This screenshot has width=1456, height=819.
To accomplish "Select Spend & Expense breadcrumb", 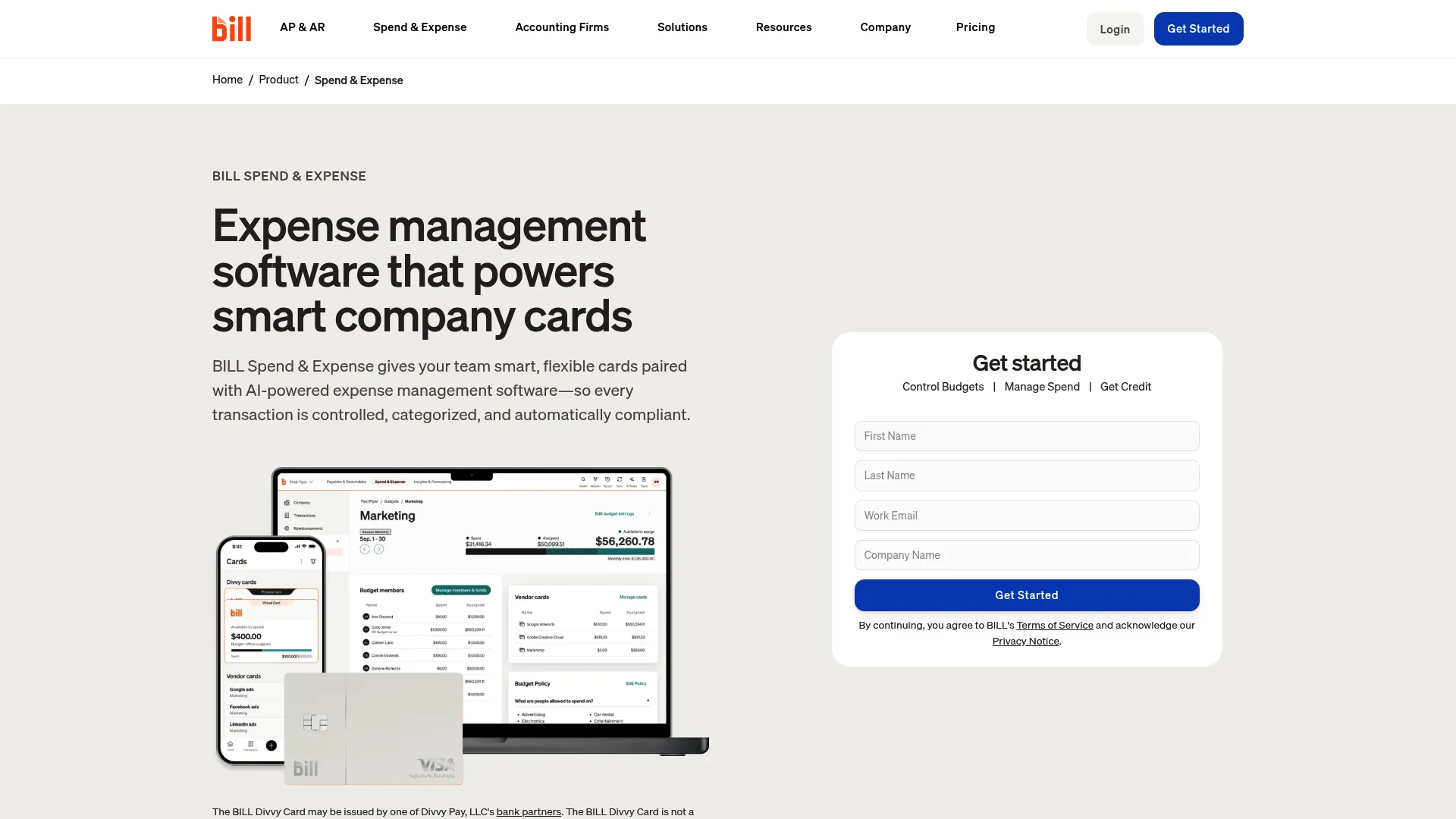I will (x=359, y=80).
